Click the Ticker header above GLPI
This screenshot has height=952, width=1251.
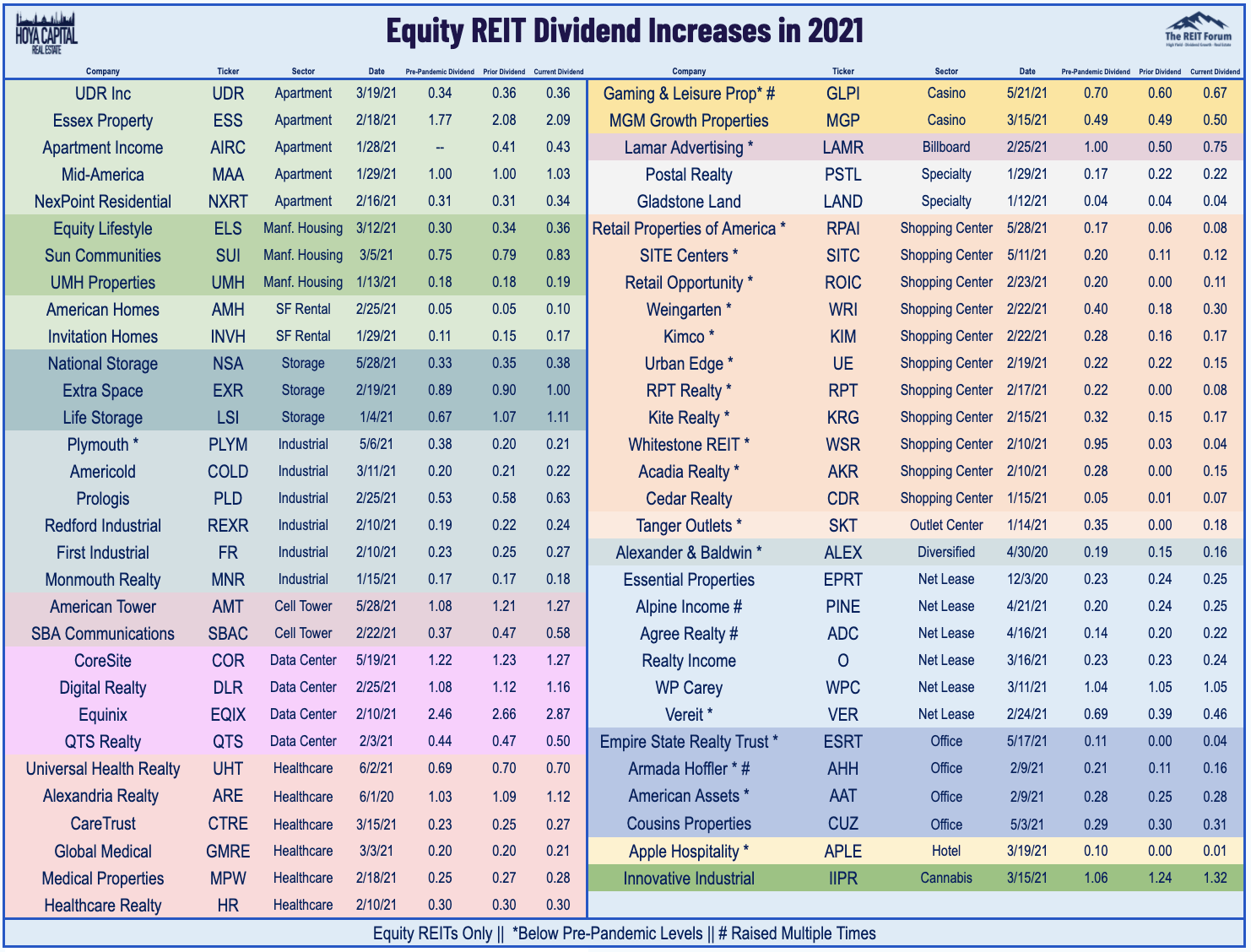point(843,72)
